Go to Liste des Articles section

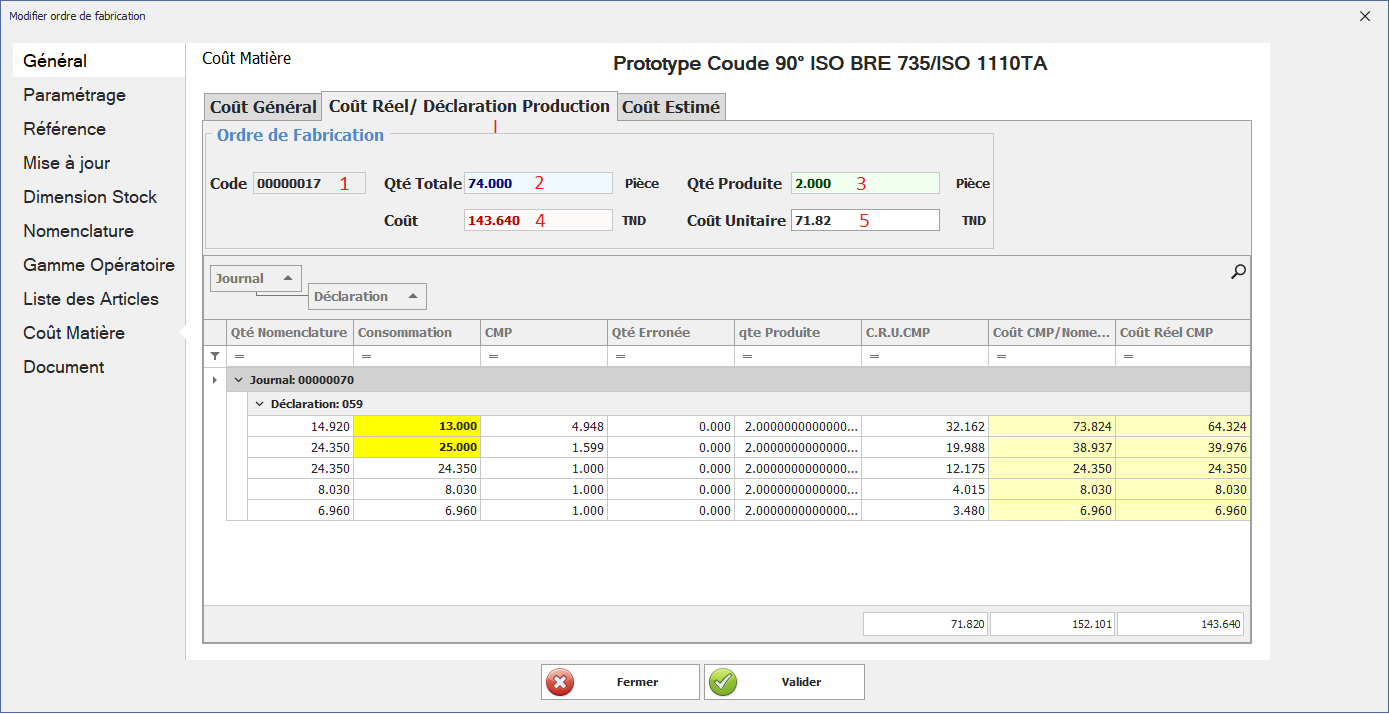(91, 299)
